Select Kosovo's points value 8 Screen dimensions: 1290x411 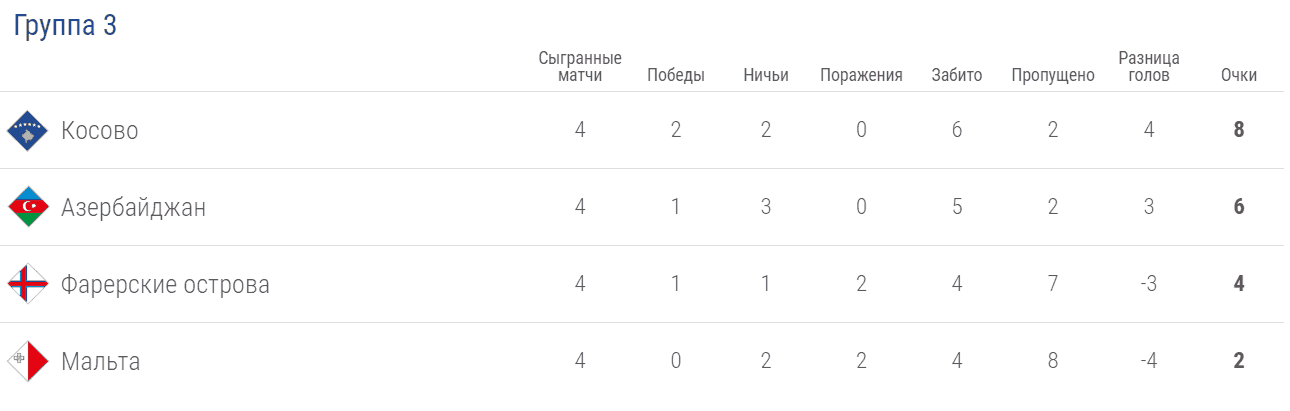1239,131
